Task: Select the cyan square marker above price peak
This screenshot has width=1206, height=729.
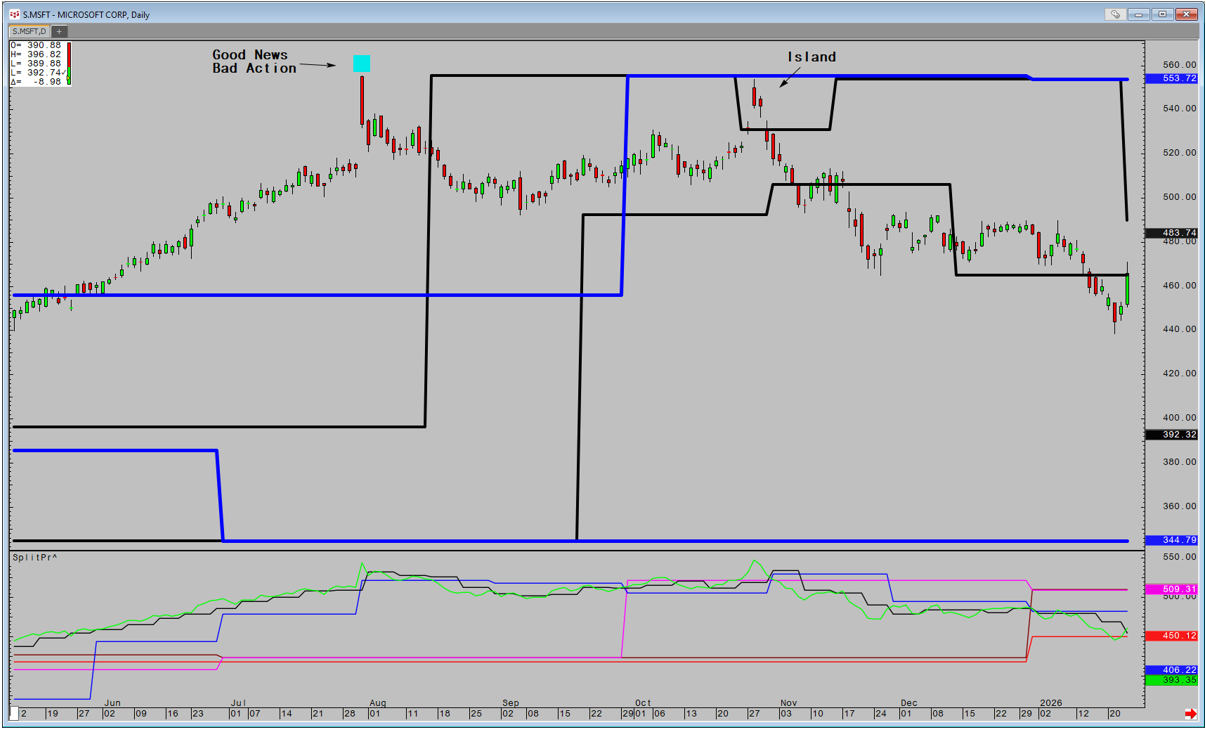Action: 362,64
